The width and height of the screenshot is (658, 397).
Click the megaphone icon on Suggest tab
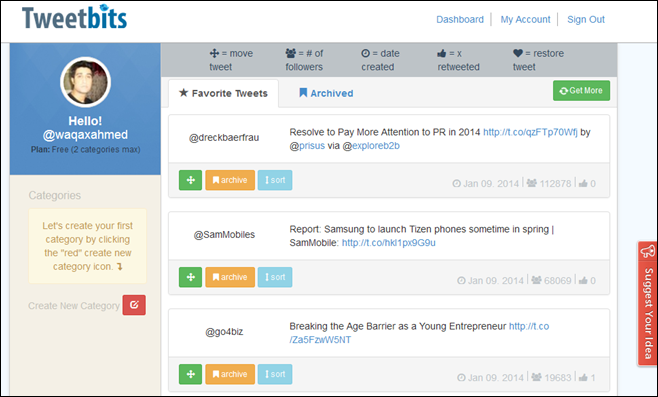[x=648, y=251]
